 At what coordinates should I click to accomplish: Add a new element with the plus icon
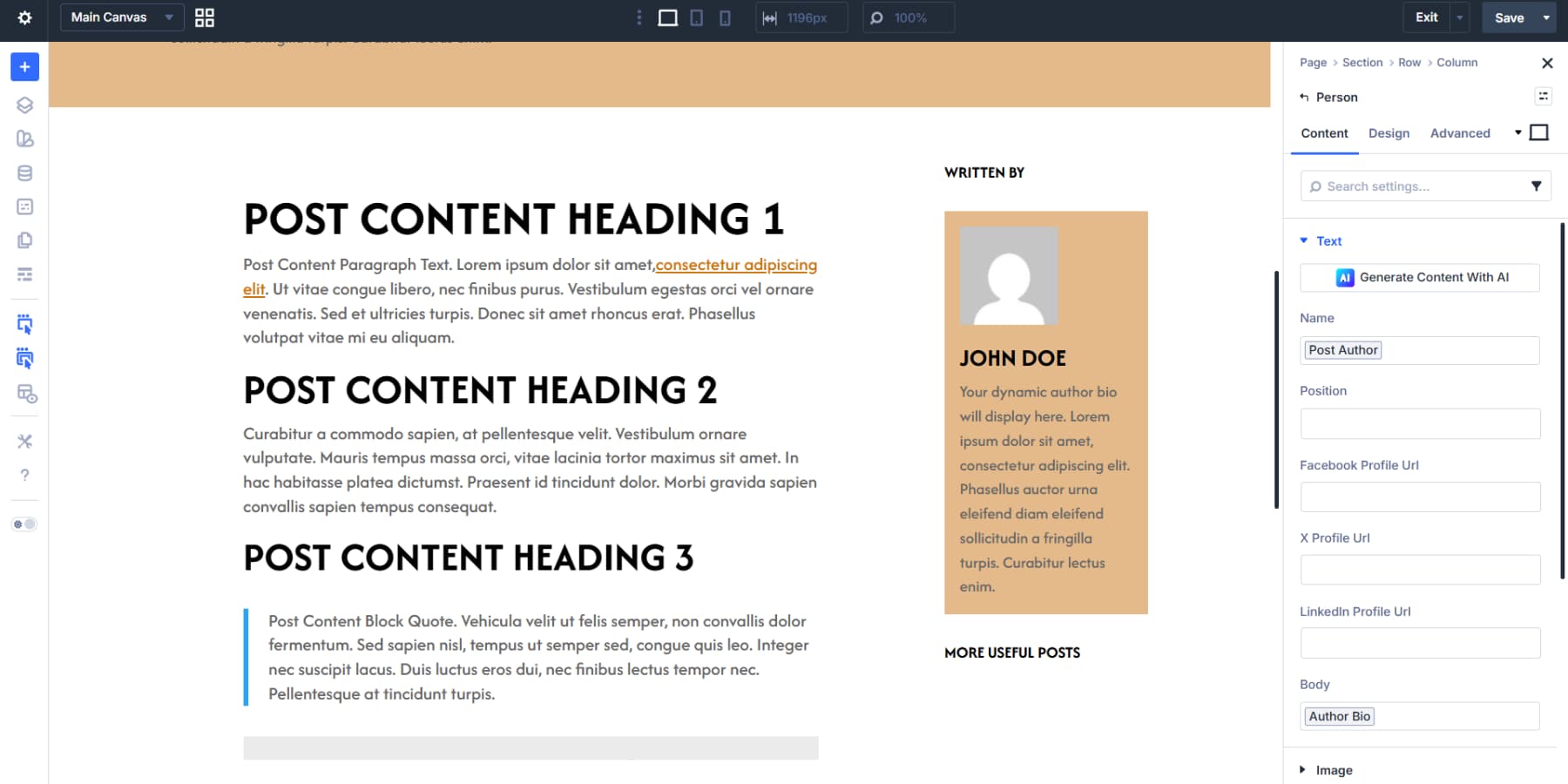[24, 66]
